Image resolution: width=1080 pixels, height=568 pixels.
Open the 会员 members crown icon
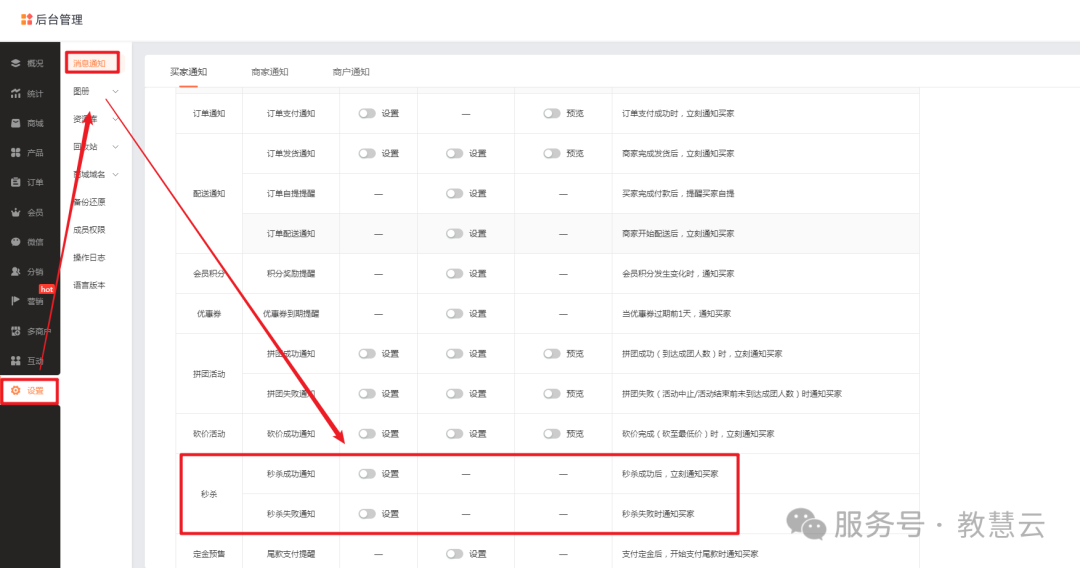click(x=16, y=212)
